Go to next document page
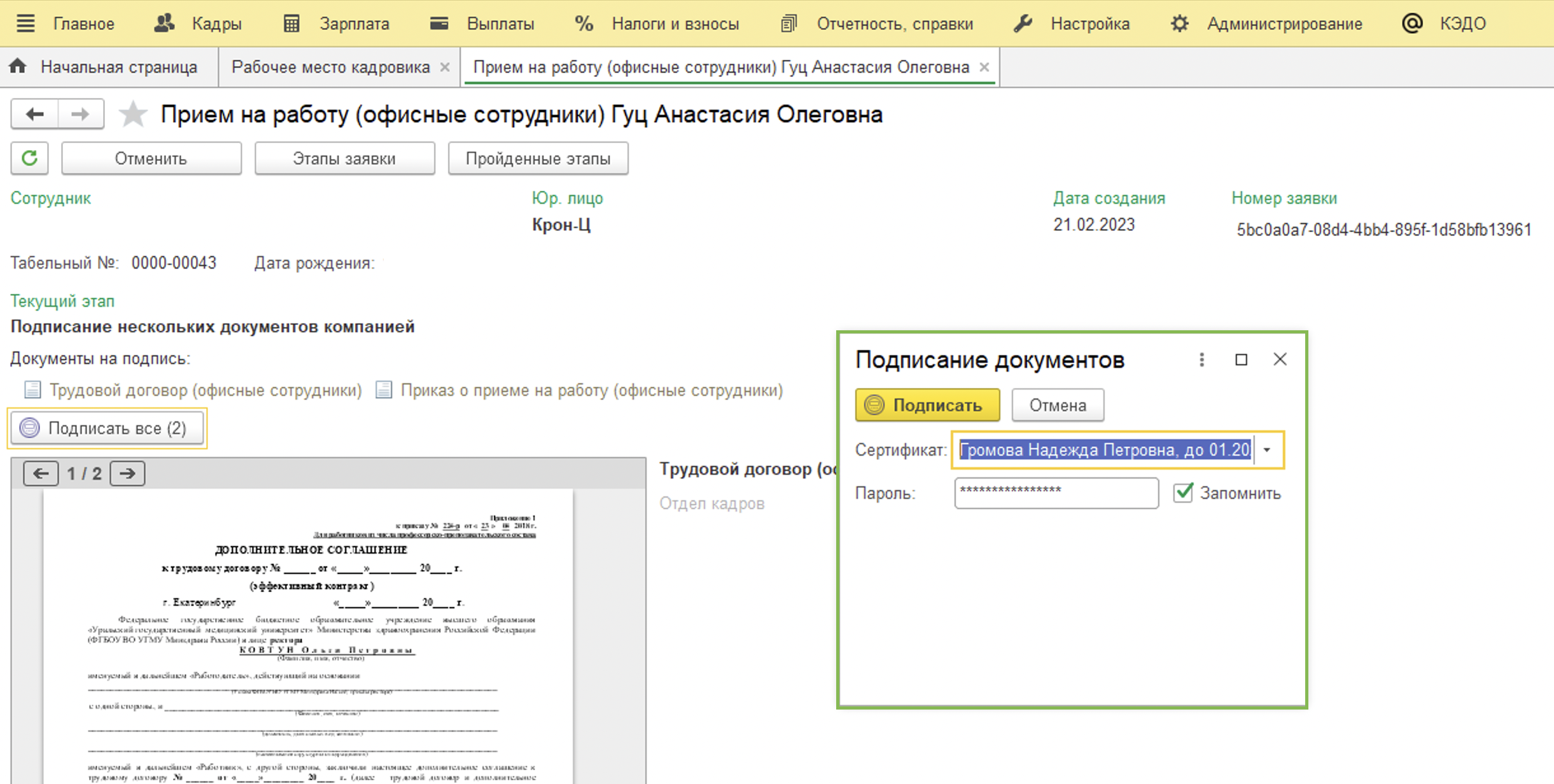Image resolution: width=1554 pixels, height=784 pixels. [x=127, y=473]
